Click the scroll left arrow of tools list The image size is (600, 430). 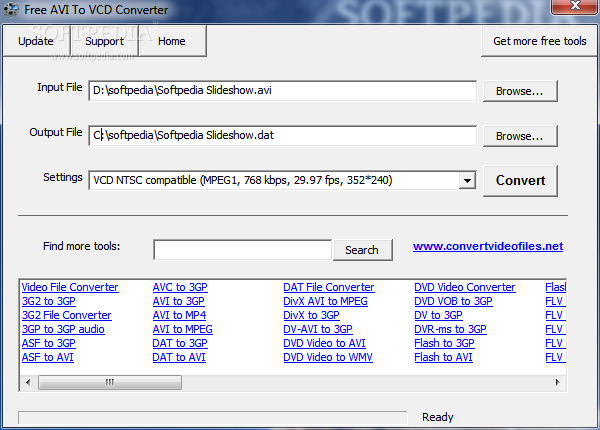[28, 382]
